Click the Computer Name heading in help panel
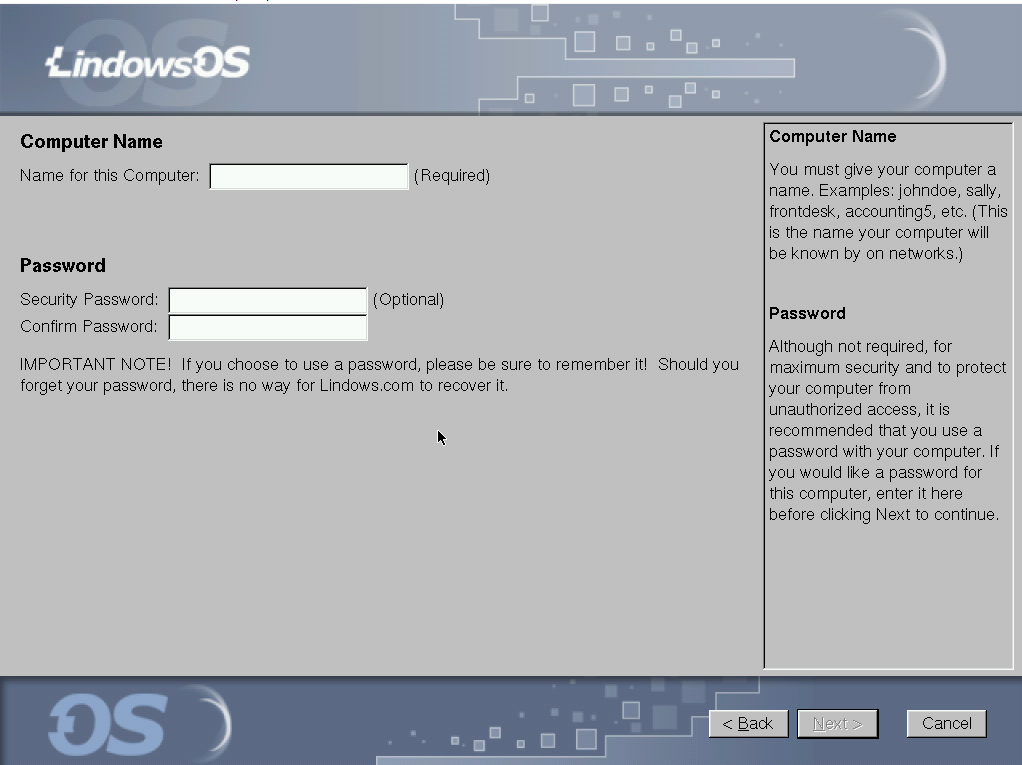 pos(832,136)
